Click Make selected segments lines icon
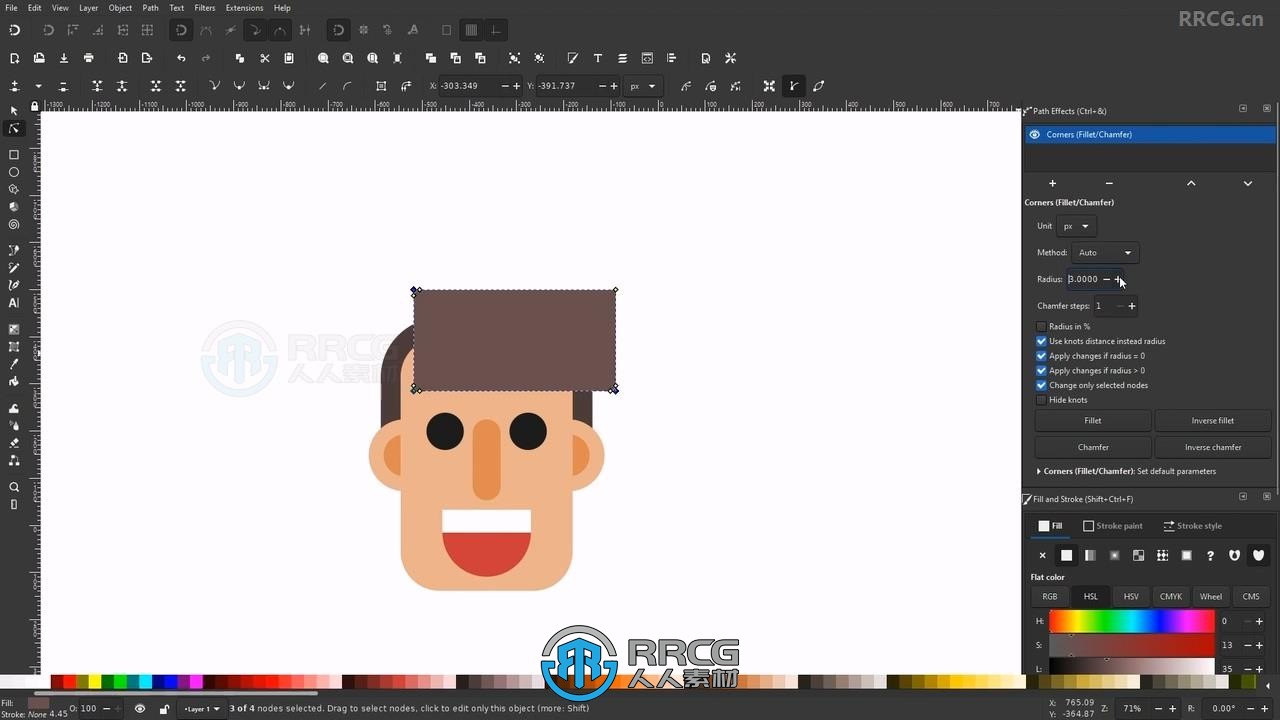 tap(322, 86)
